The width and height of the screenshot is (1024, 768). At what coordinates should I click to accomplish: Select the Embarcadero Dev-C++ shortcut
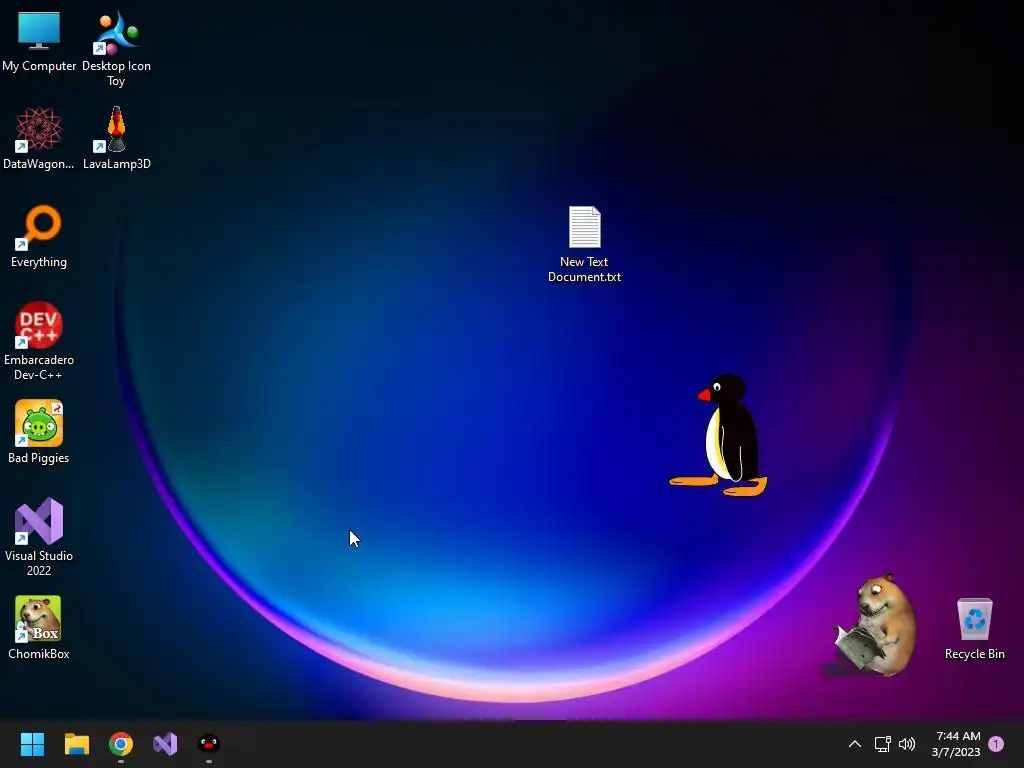(39, 341)
